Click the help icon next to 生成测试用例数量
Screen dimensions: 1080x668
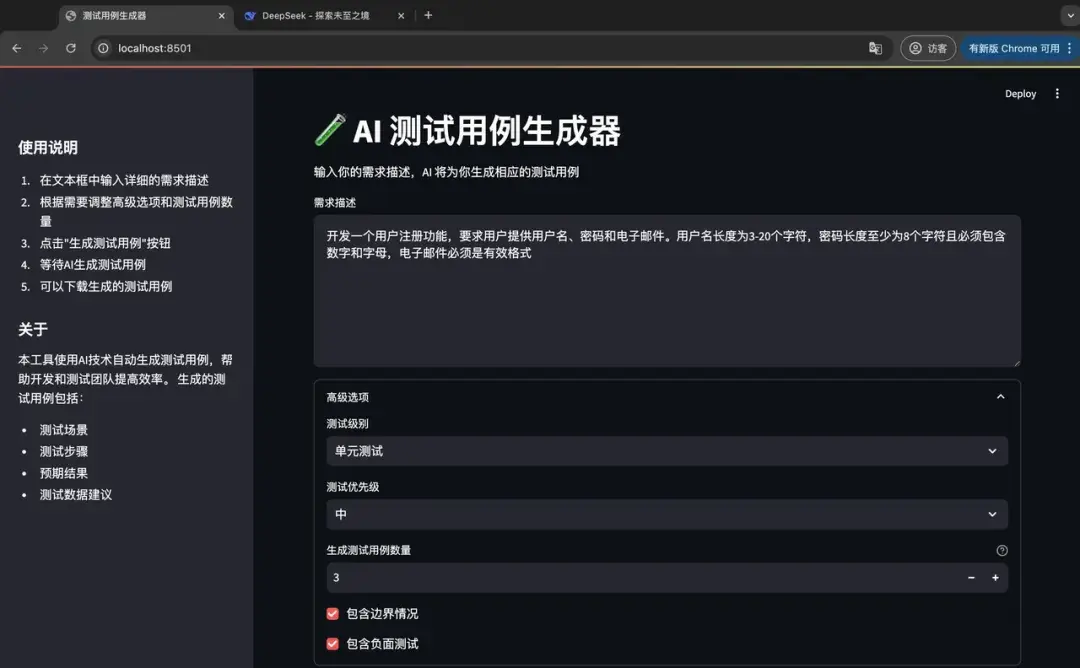(1002, 549)
